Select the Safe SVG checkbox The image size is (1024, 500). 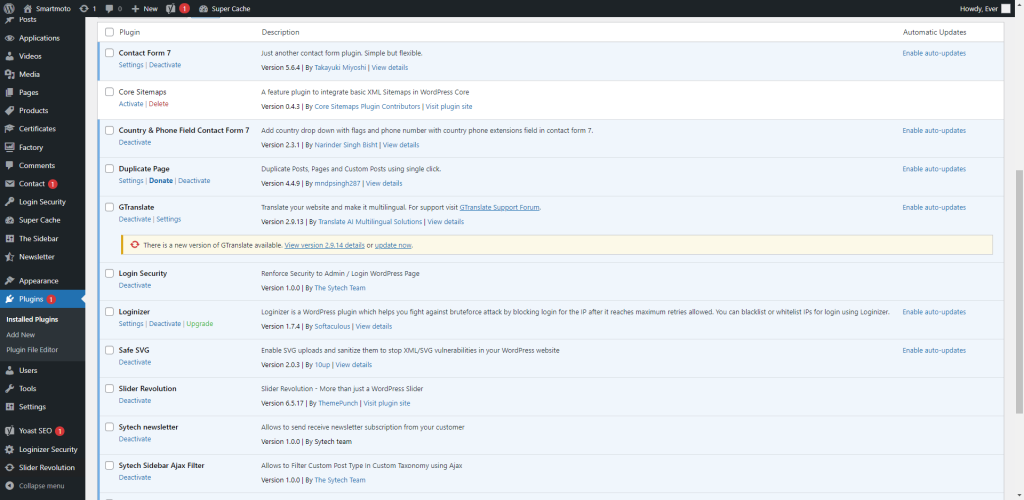[x=110, y=350]
